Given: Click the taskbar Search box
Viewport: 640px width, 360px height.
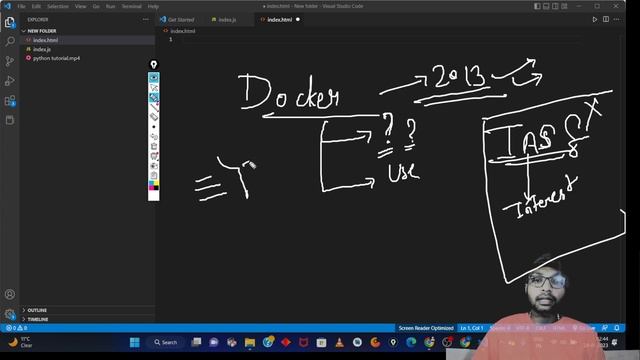Looking at the screenshot, I should [166, 342].
